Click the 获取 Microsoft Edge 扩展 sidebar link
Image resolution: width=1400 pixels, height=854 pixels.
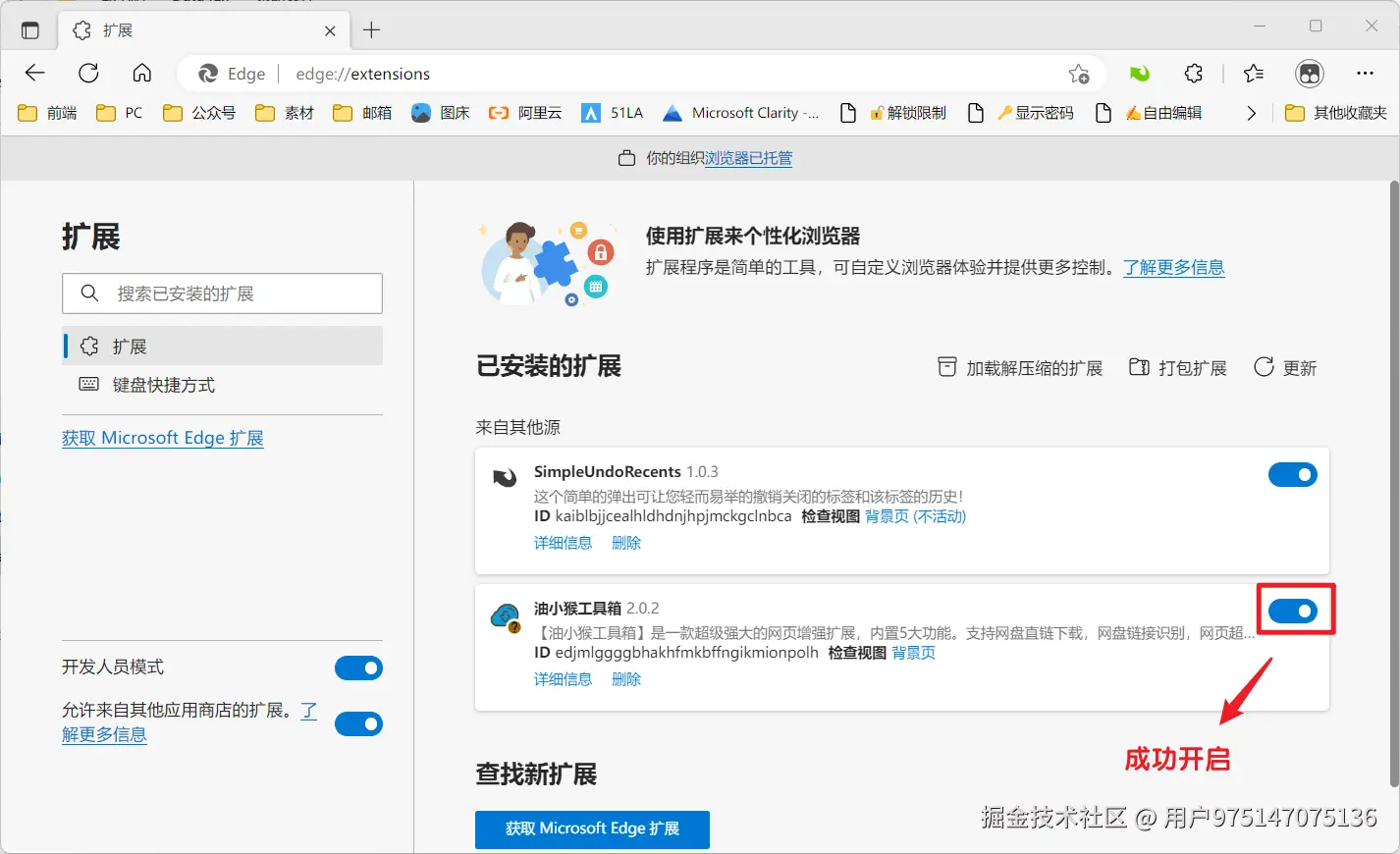coord(163,438)
